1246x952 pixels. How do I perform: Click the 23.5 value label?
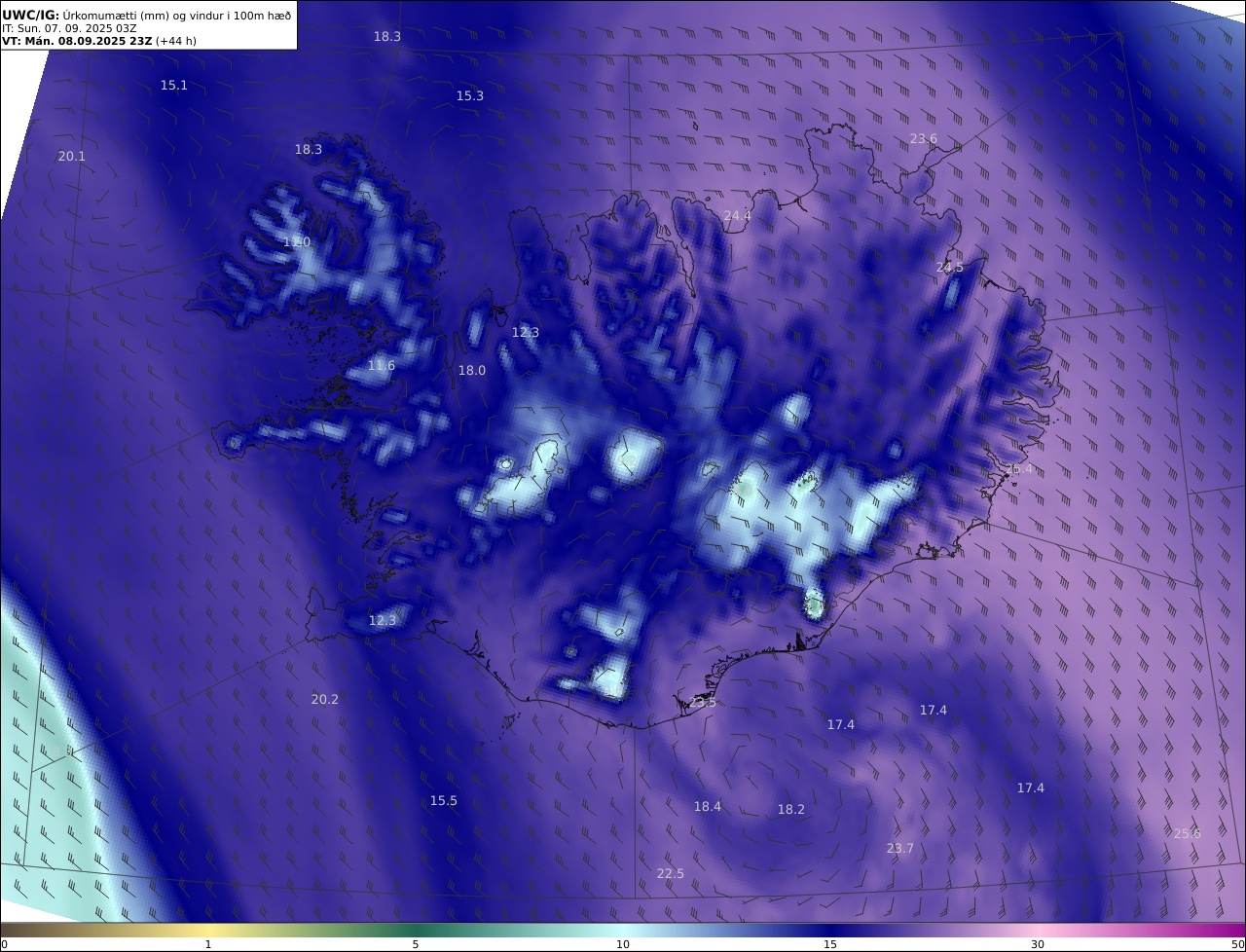tap(703, 703)
